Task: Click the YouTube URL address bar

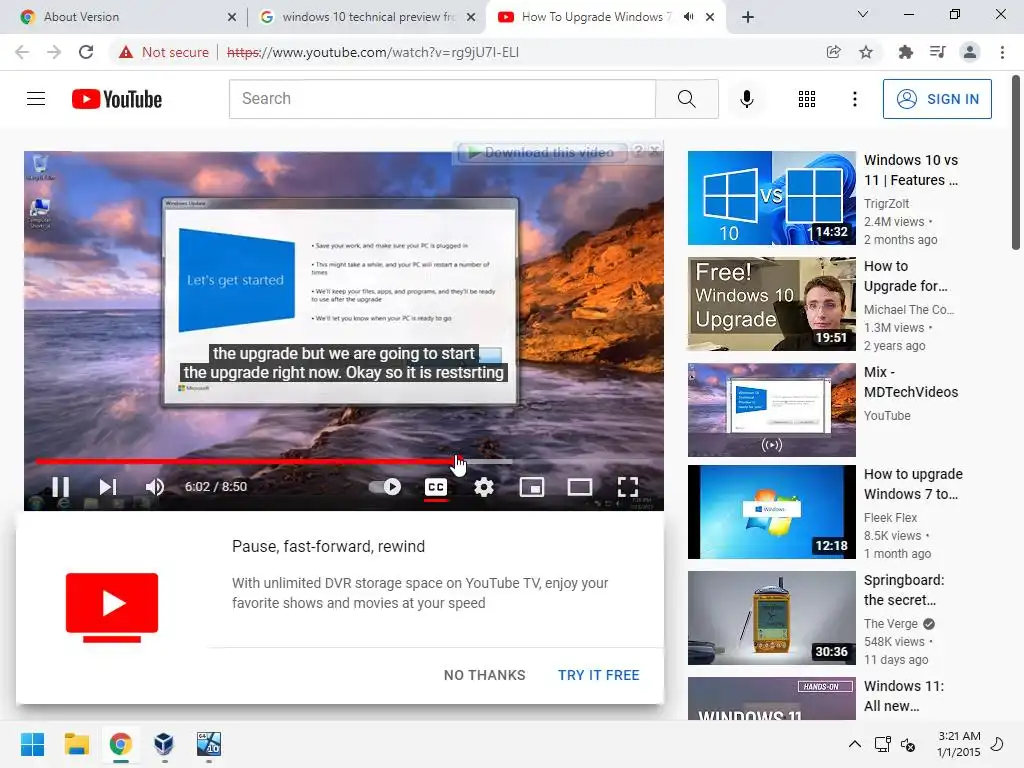Action: [x=373, y=52]
